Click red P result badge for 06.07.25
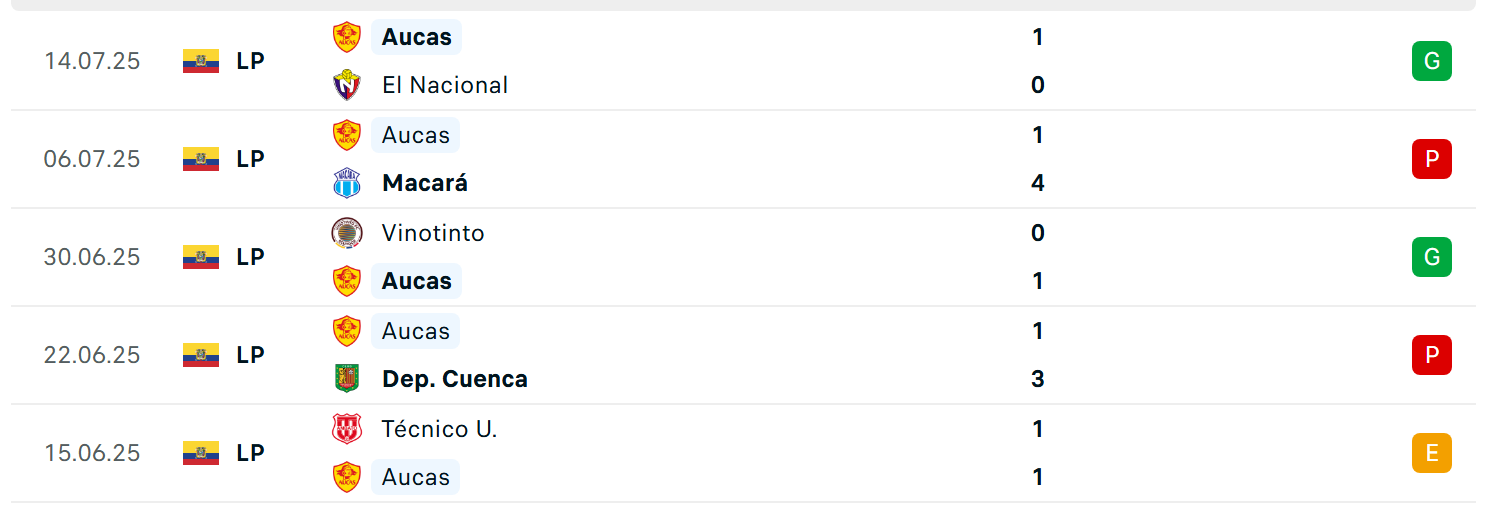This screenshot has width=1491, height=512. (1432, 159)
